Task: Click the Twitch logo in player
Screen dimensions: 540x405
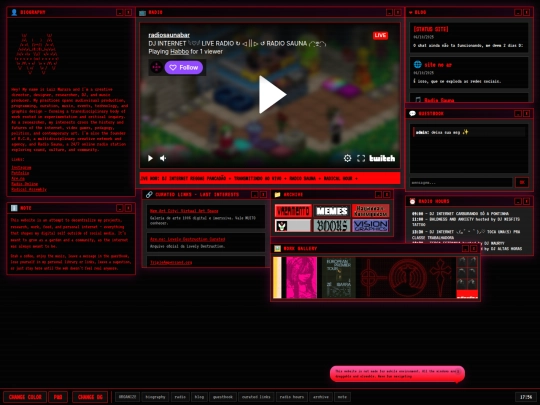Action: [382, 158]
